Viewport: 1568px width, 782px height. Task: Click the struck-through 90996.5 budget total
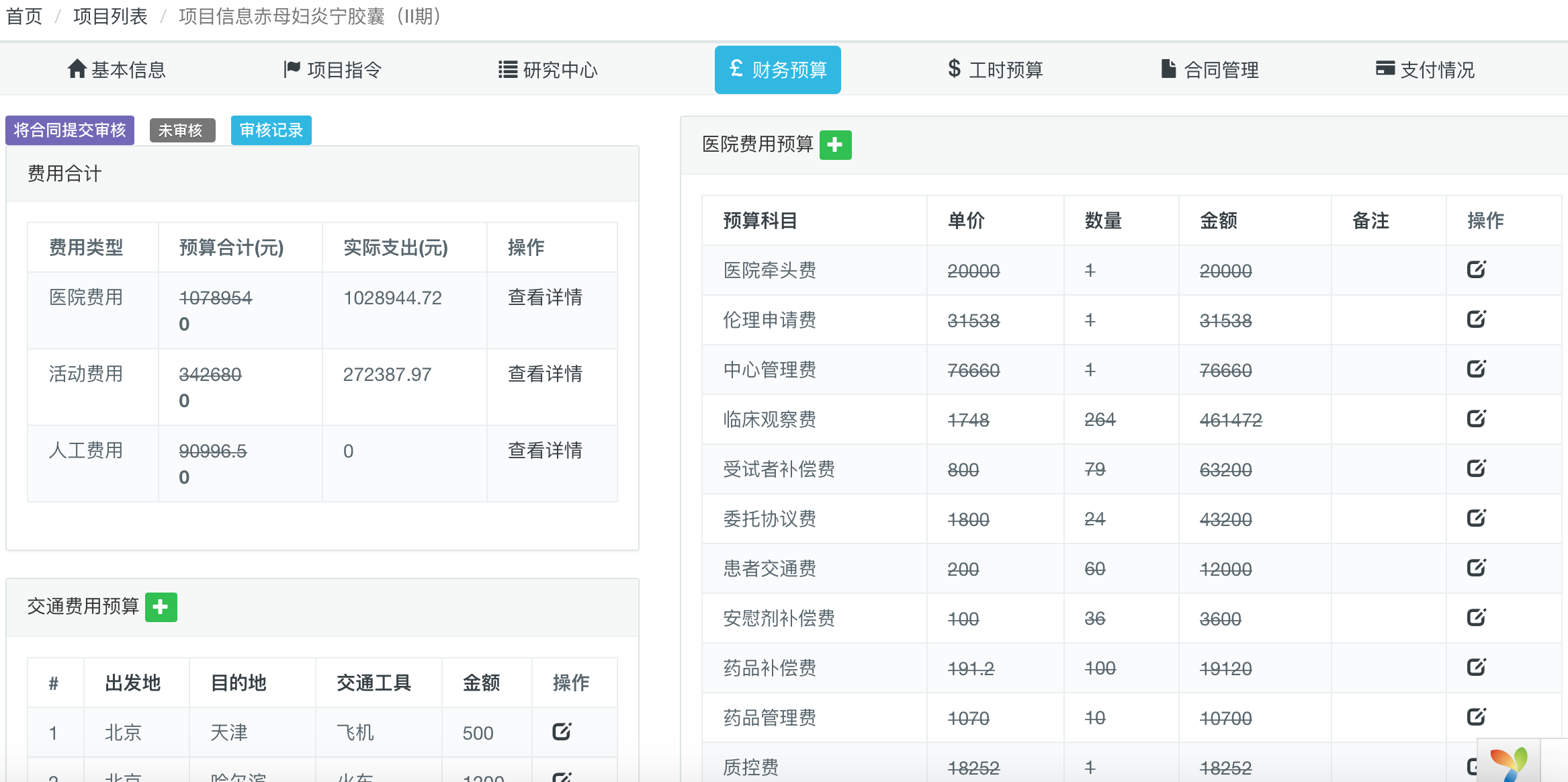coord(213,451)
